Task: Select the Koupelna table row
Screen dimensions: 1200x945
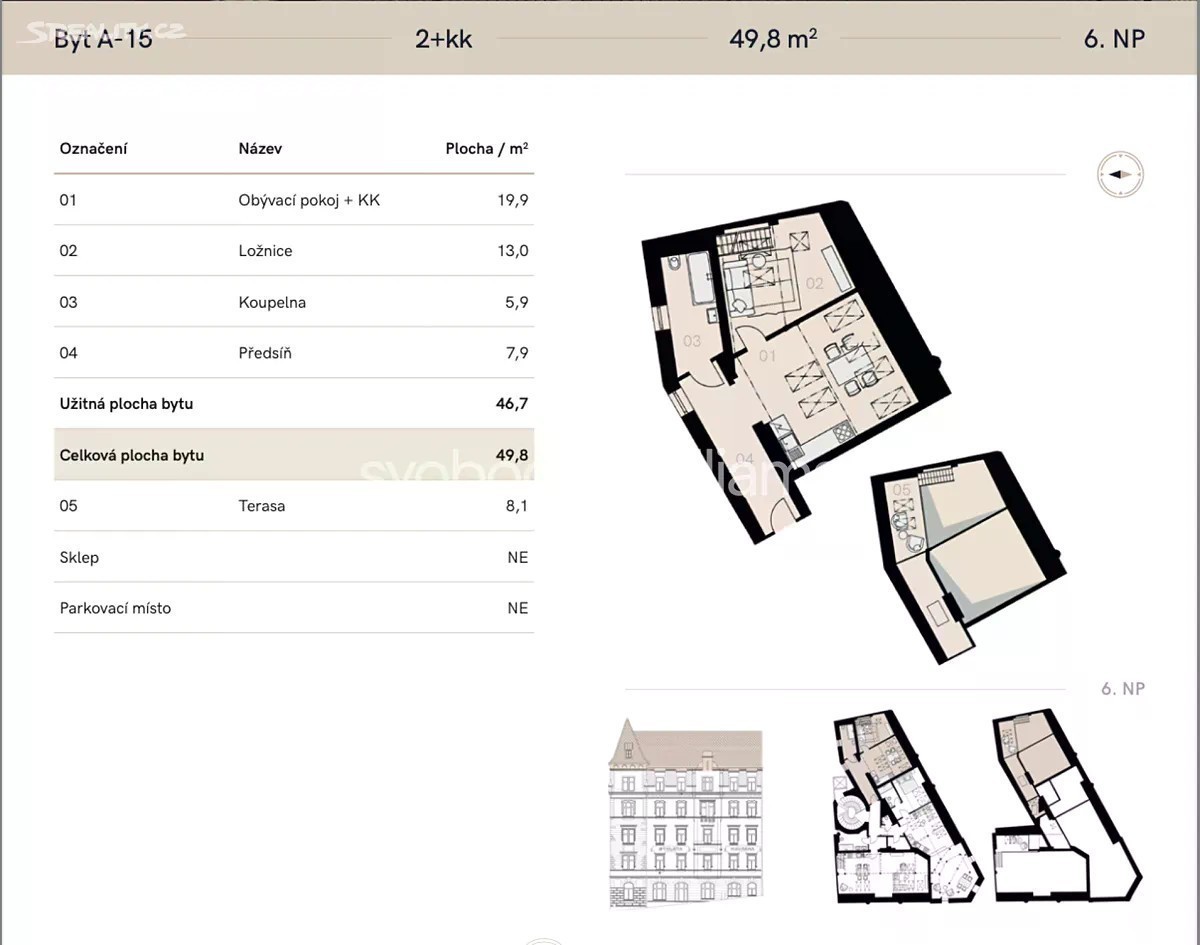Action: point(293,302)
